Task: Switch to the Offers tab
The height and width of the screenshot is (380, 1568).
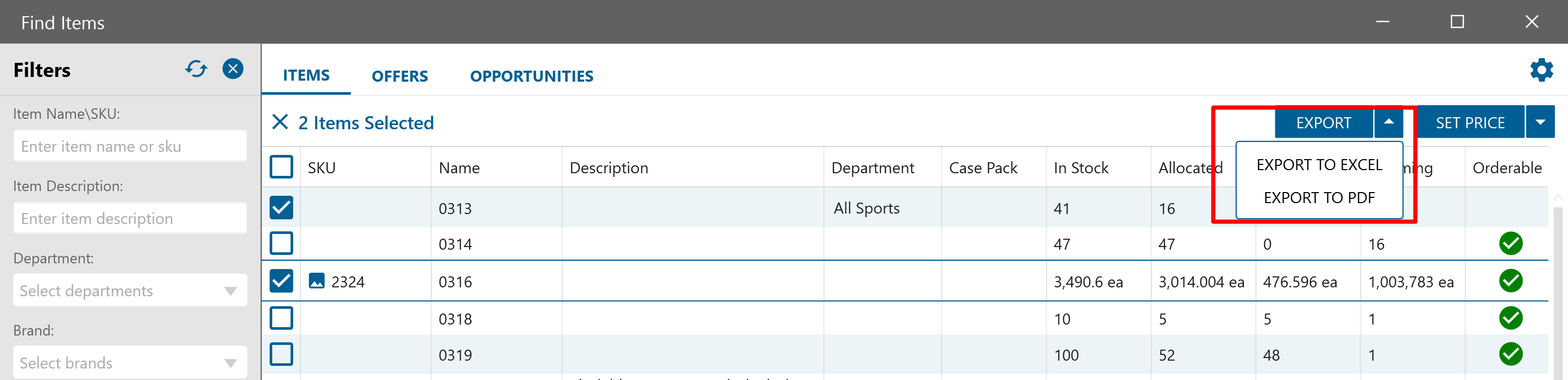Action: coord(399,76)
